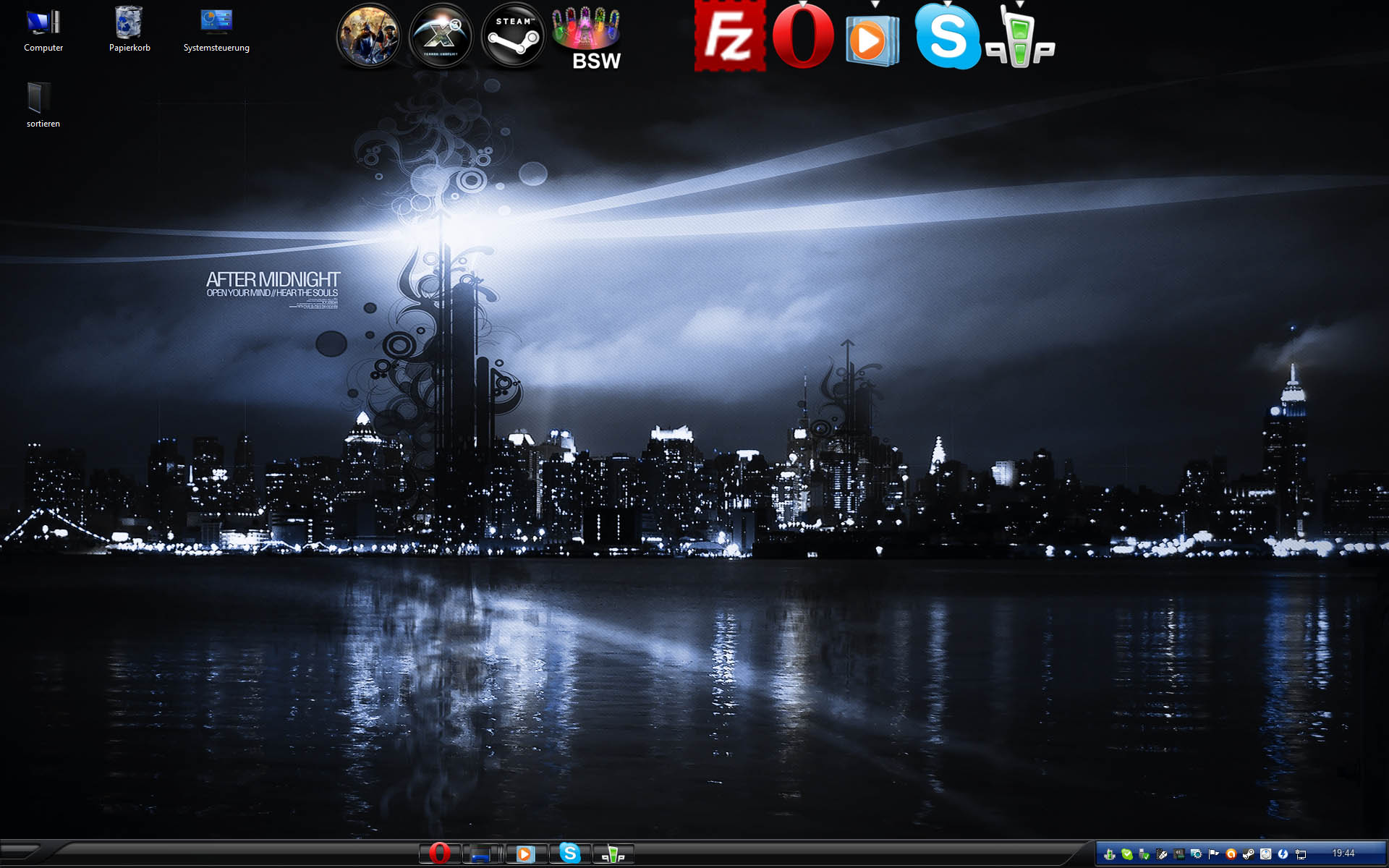Screen dimensions: 1389x868
Task: Open the Action Center flag tray icon
Action: [1214, 854]
